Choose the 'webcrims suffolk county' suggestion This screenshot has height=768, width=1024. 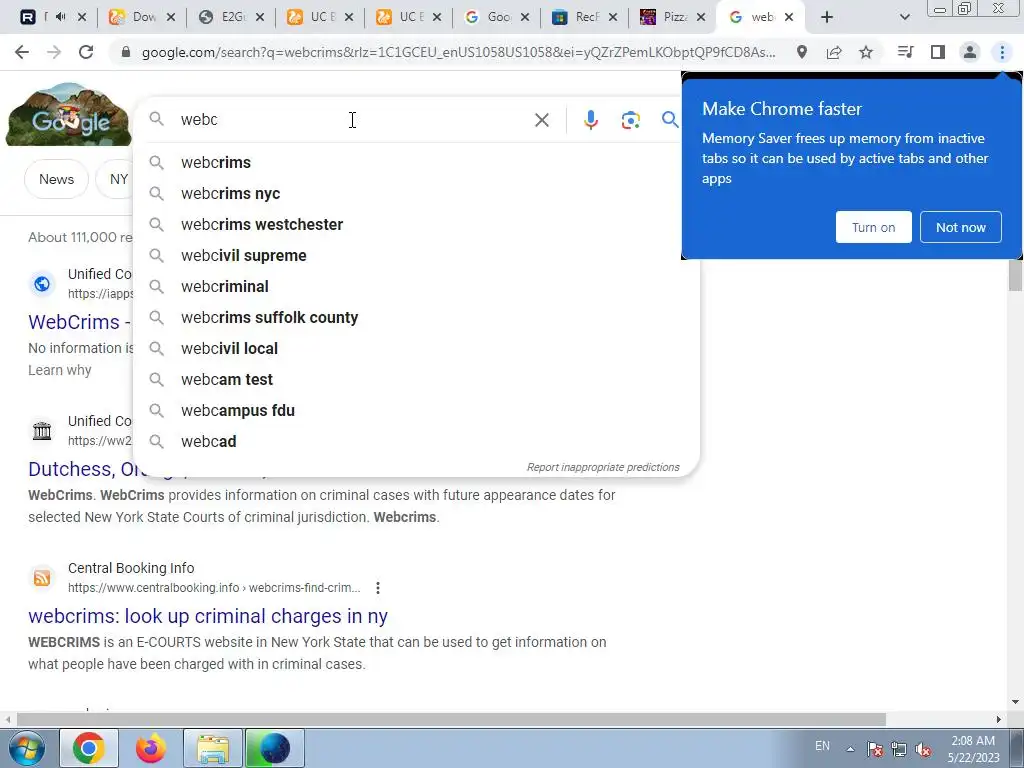pos(416,317)
